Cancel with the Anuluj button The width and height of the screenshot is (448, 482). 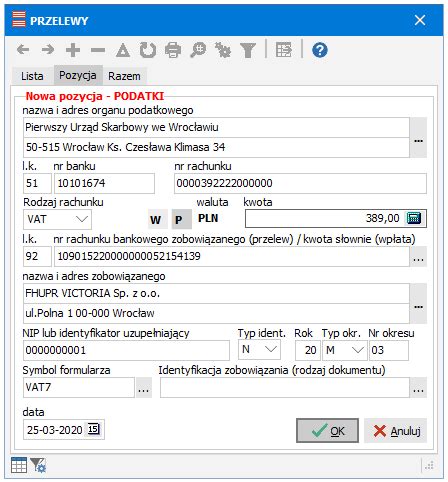396,431
